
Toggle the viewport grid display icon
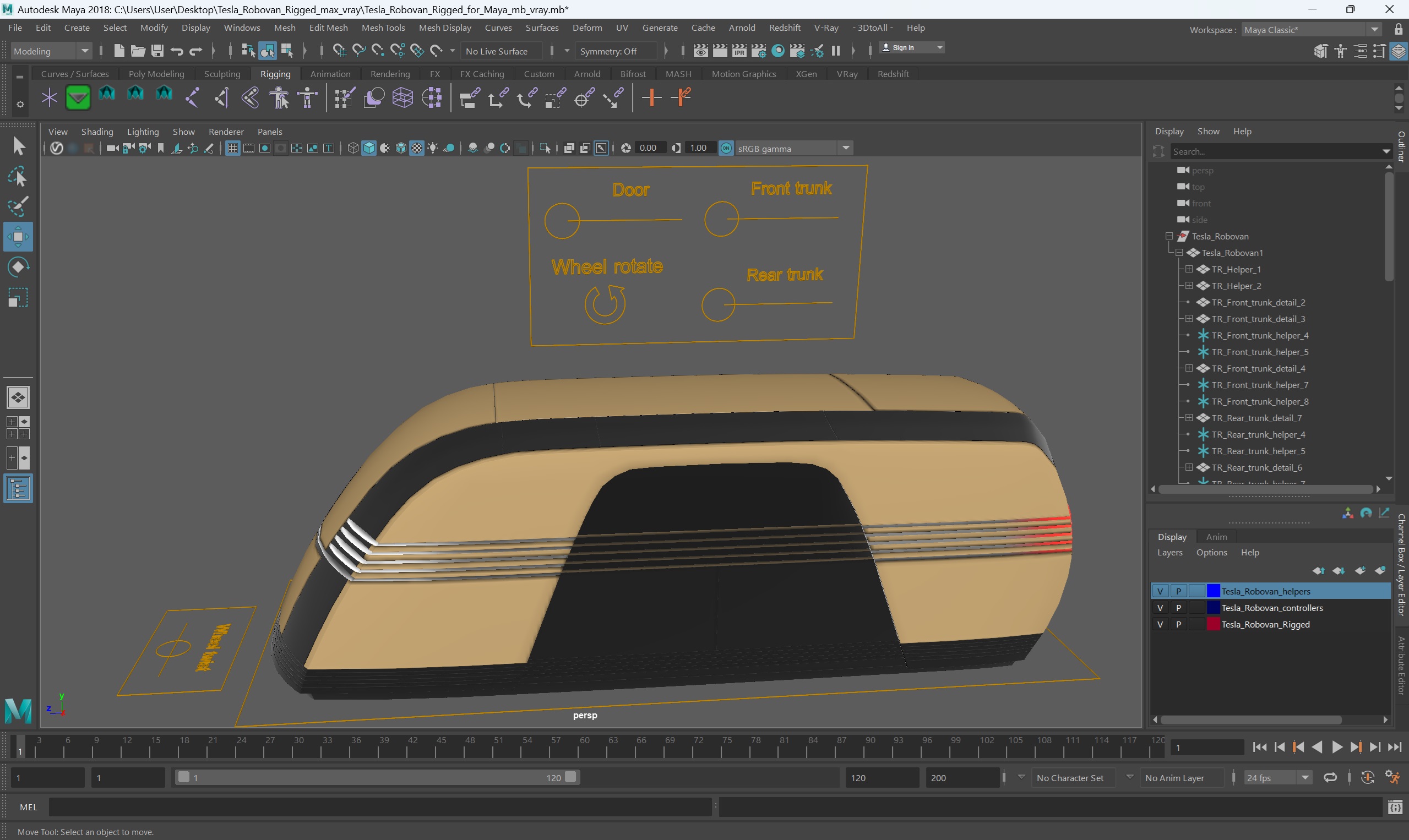(233, 148)
